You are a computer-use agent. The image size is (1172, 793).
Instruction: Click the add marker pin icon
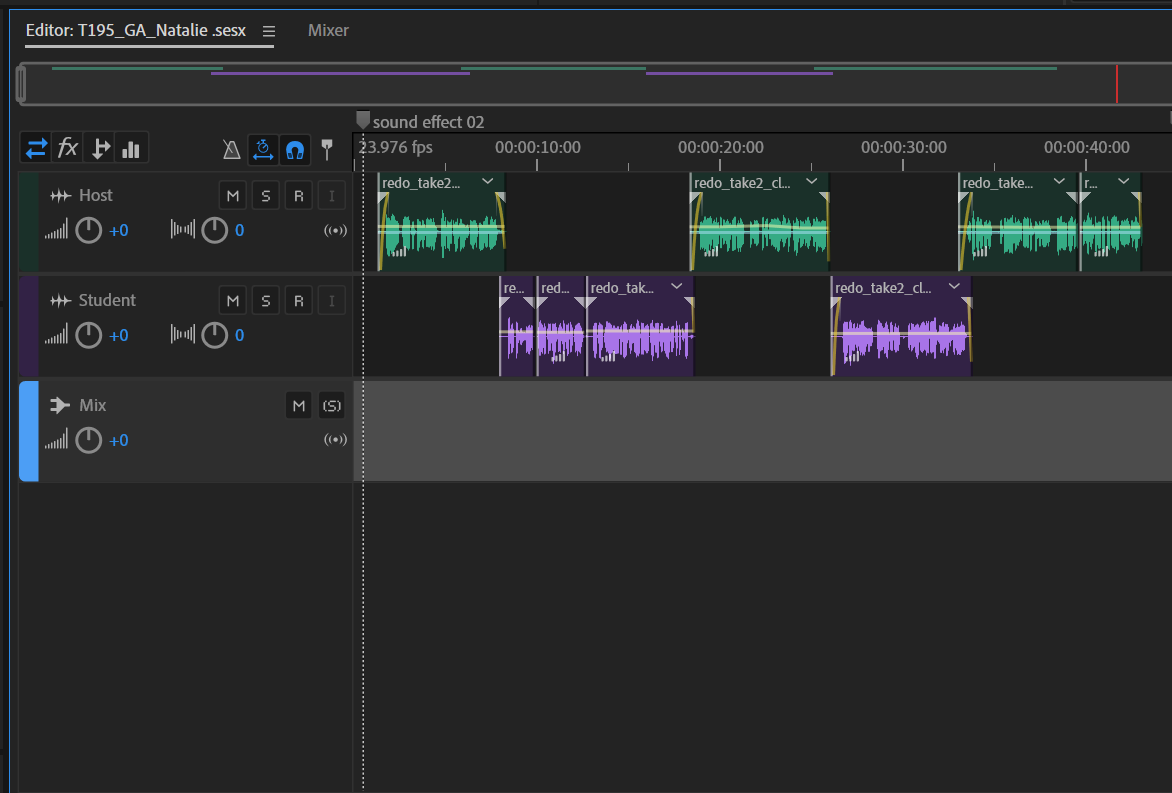pos(326,150)
